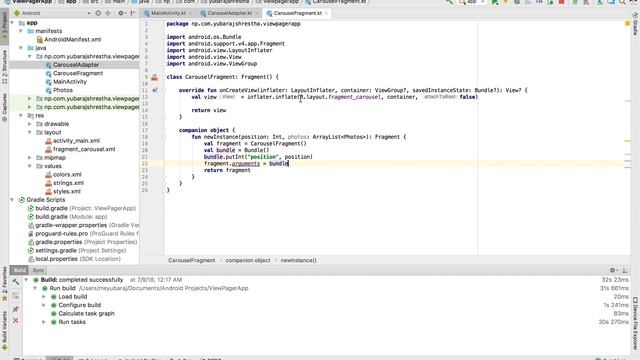Click the toggle view icon below the hammer
Screen dimensions: 640x360
16,295
